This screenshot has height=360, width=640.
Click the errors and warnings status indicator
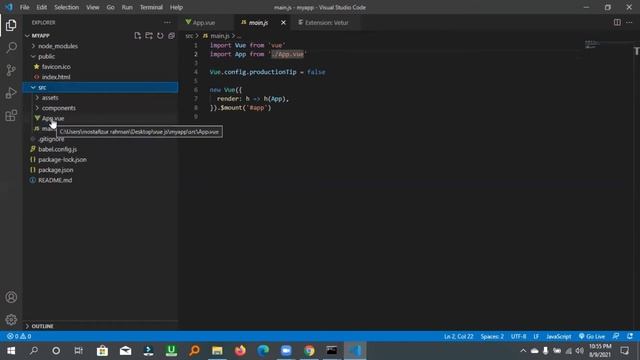pos(19,336)
